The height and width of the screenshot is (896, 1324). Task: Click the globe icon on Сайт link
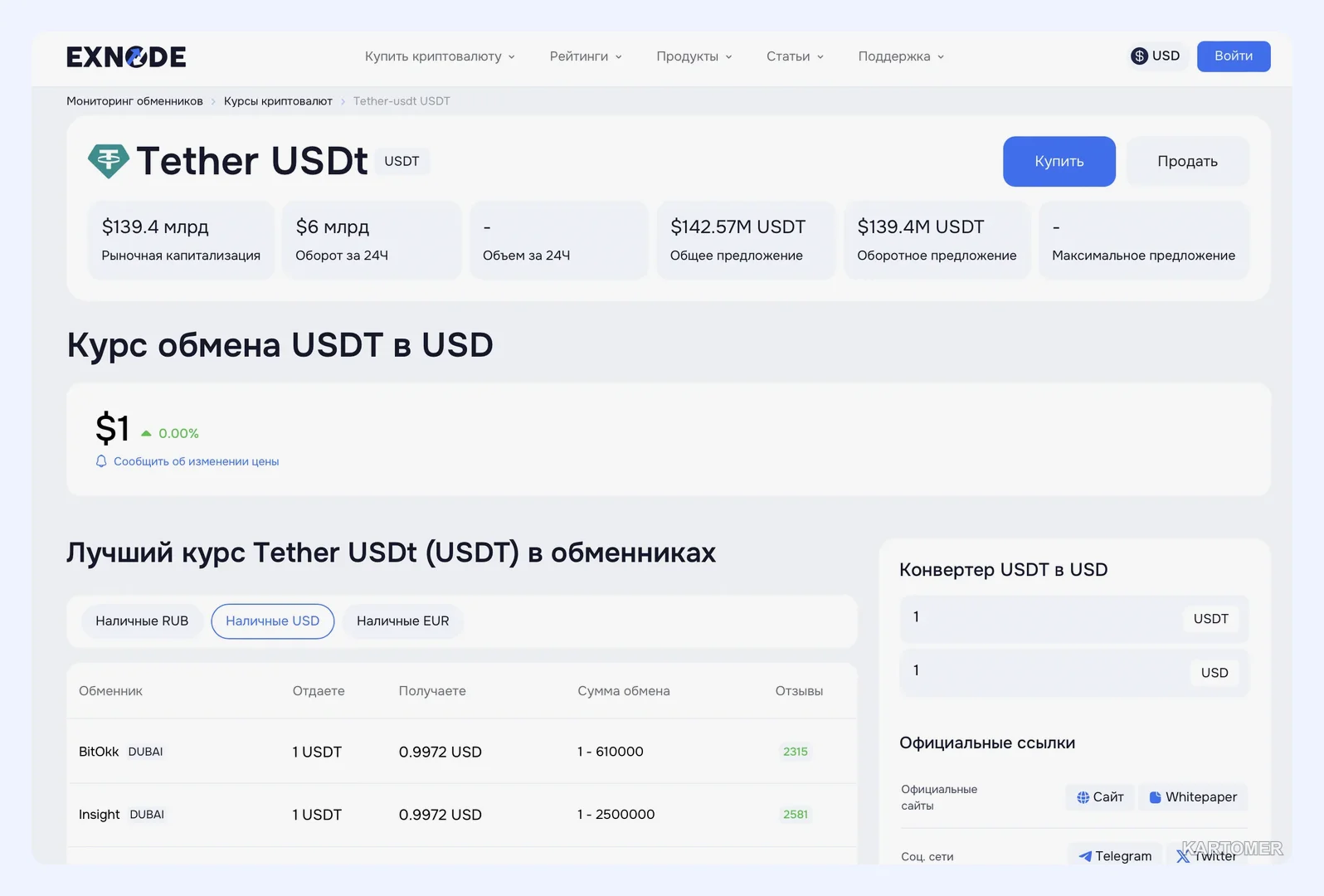click(1083, 797)
